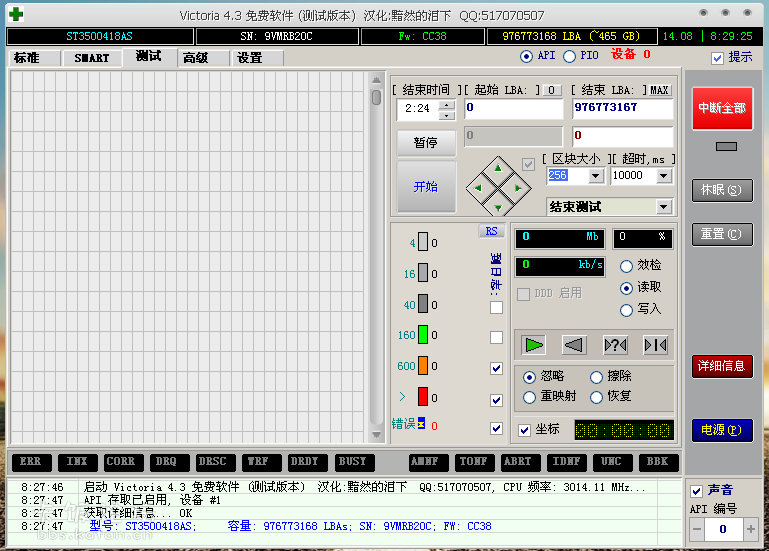Select the 恢复 restore radio button

596,397
